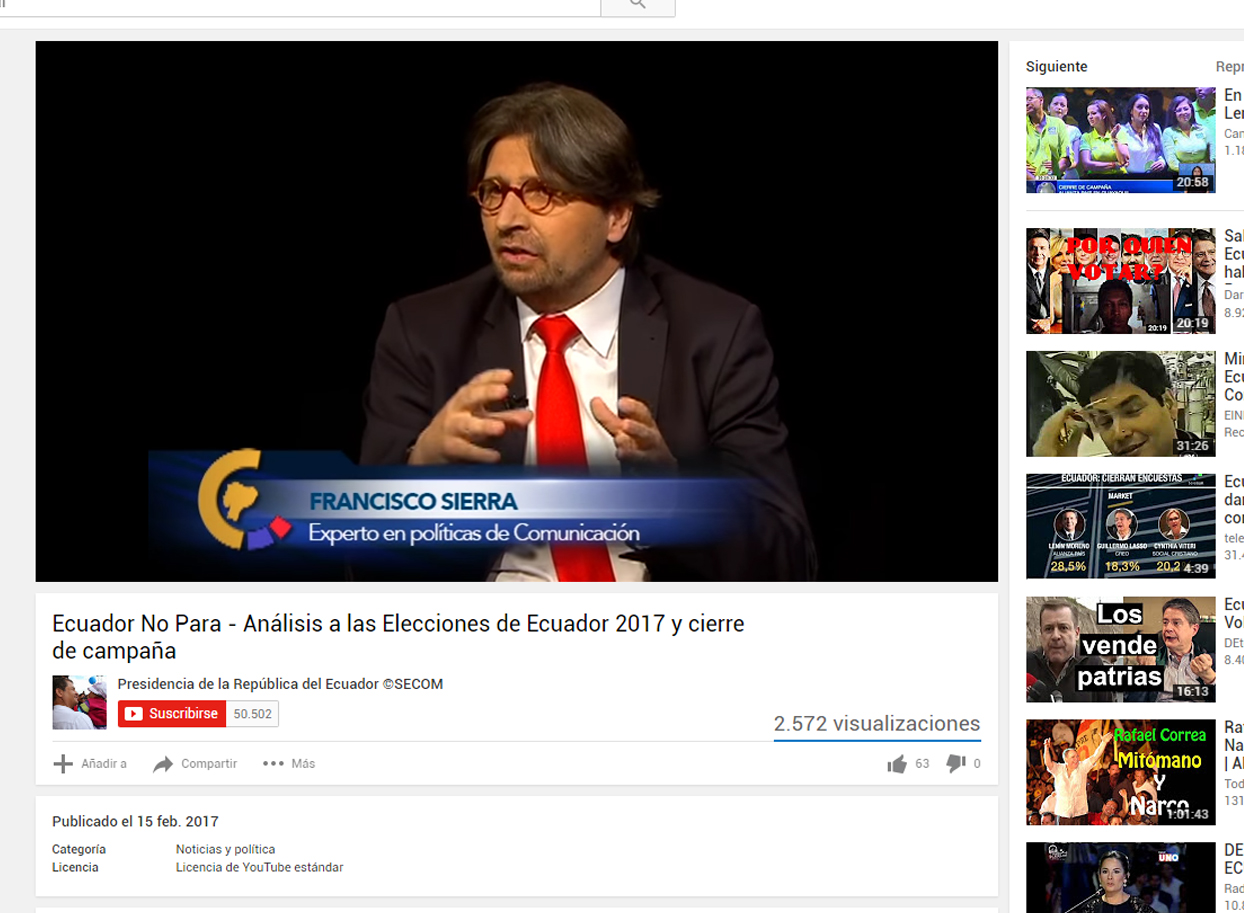Click the Compartir share arrow icon
This screenshot has height=913, width=1244.
pos(163,764)
